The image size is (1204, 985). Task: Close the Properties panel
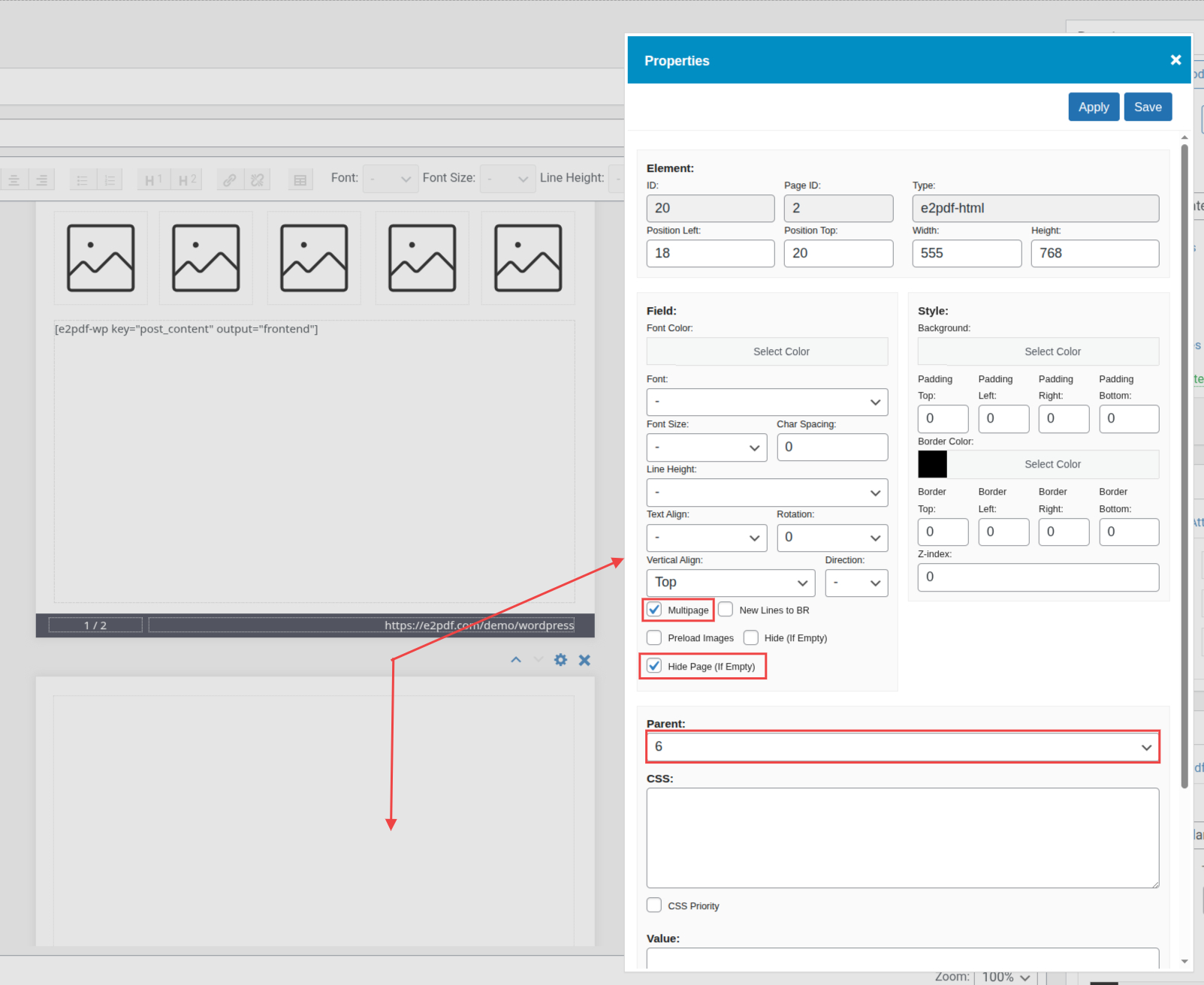(1175, 60)
